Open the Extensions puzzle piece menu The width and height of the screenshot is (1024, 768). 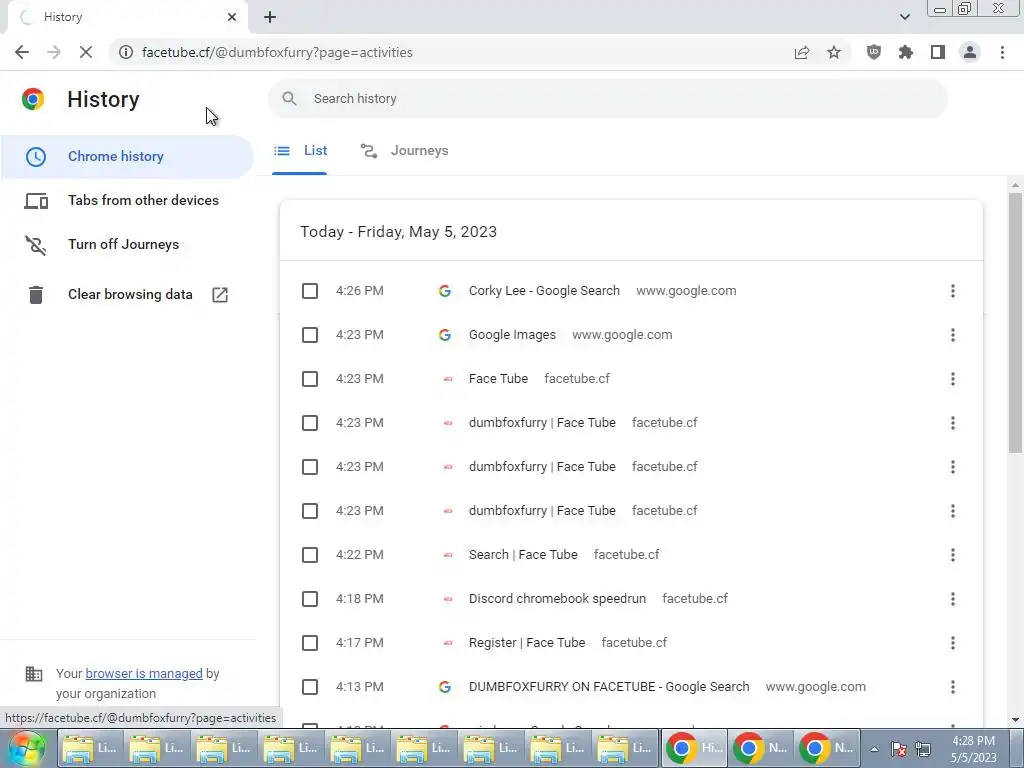click(906, 52)
